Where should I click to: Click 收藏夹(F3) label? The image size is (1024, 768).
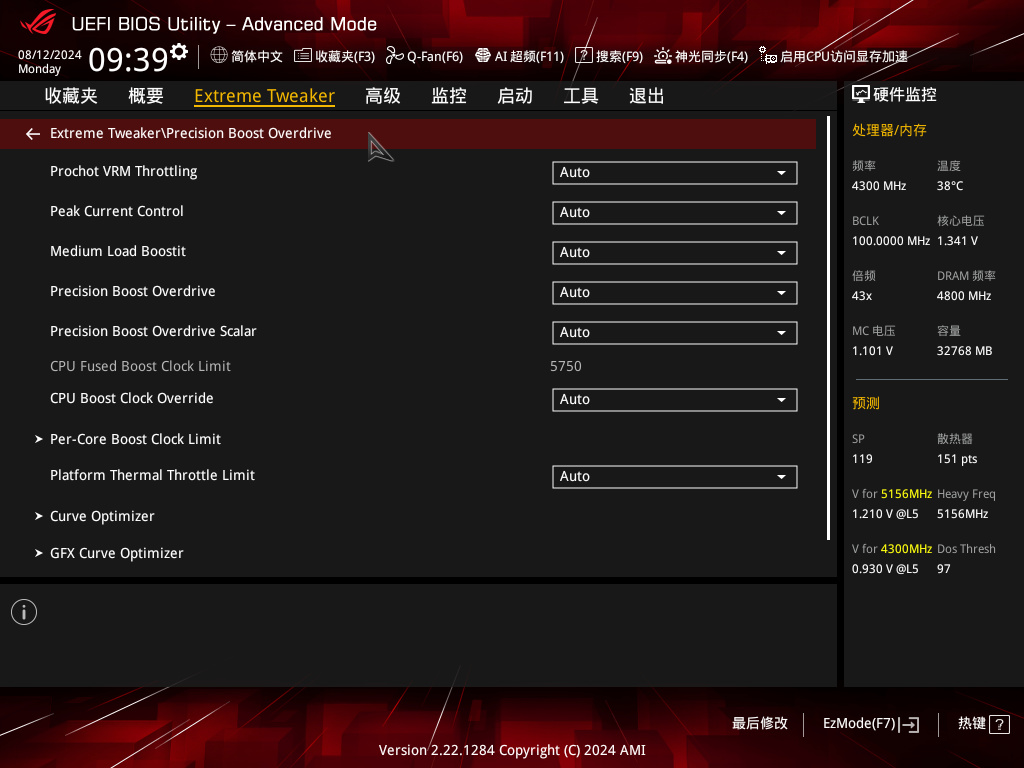click(345, 56)
